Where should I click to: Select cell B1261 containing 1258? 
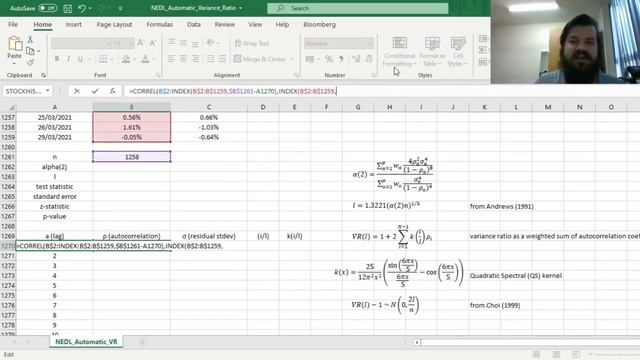pos(131,157)
